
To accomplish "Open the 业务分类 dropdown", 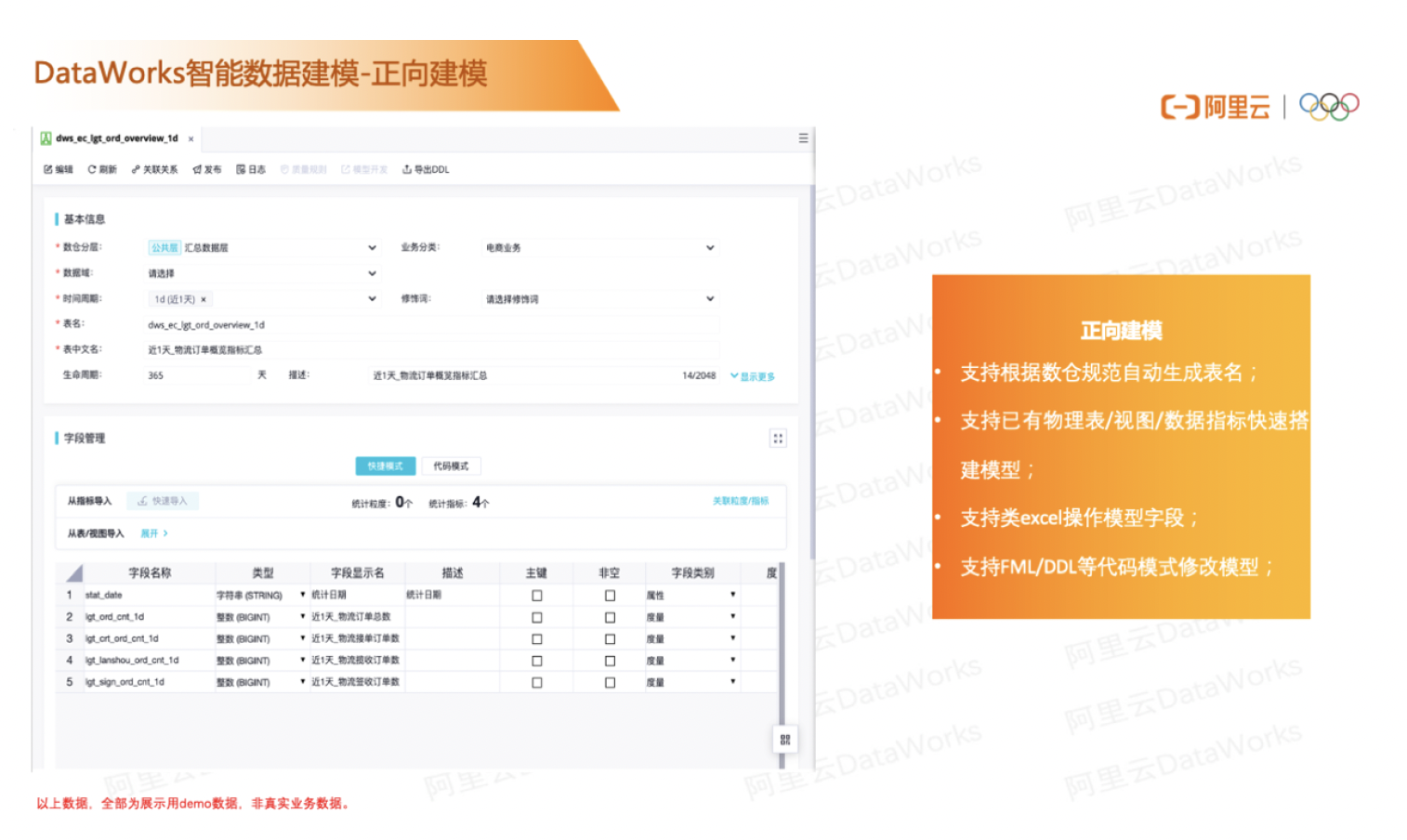I will click(599, 247).
